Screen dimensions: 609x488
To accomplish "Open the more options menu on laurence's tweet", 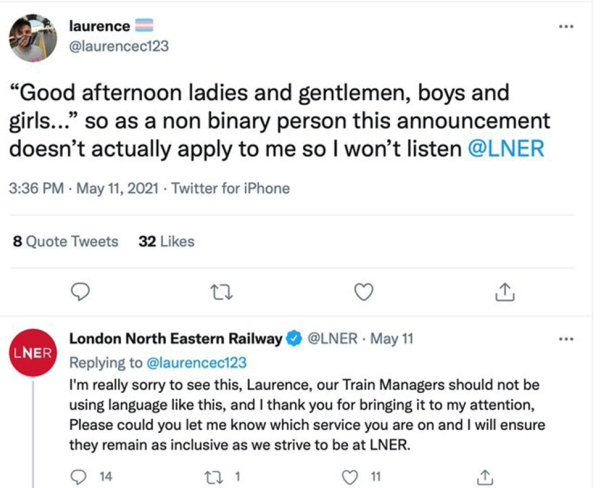I will coord(566,27).
